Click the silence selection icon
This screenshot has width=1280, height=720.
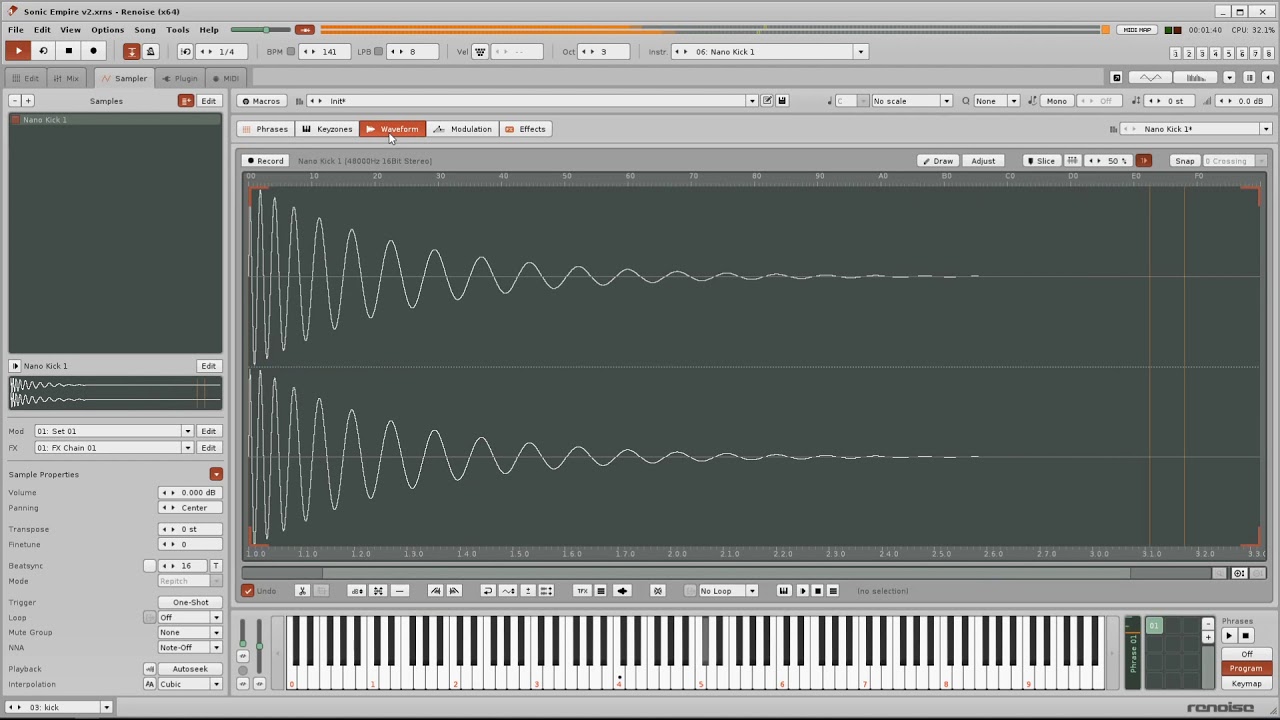(400, 591)
